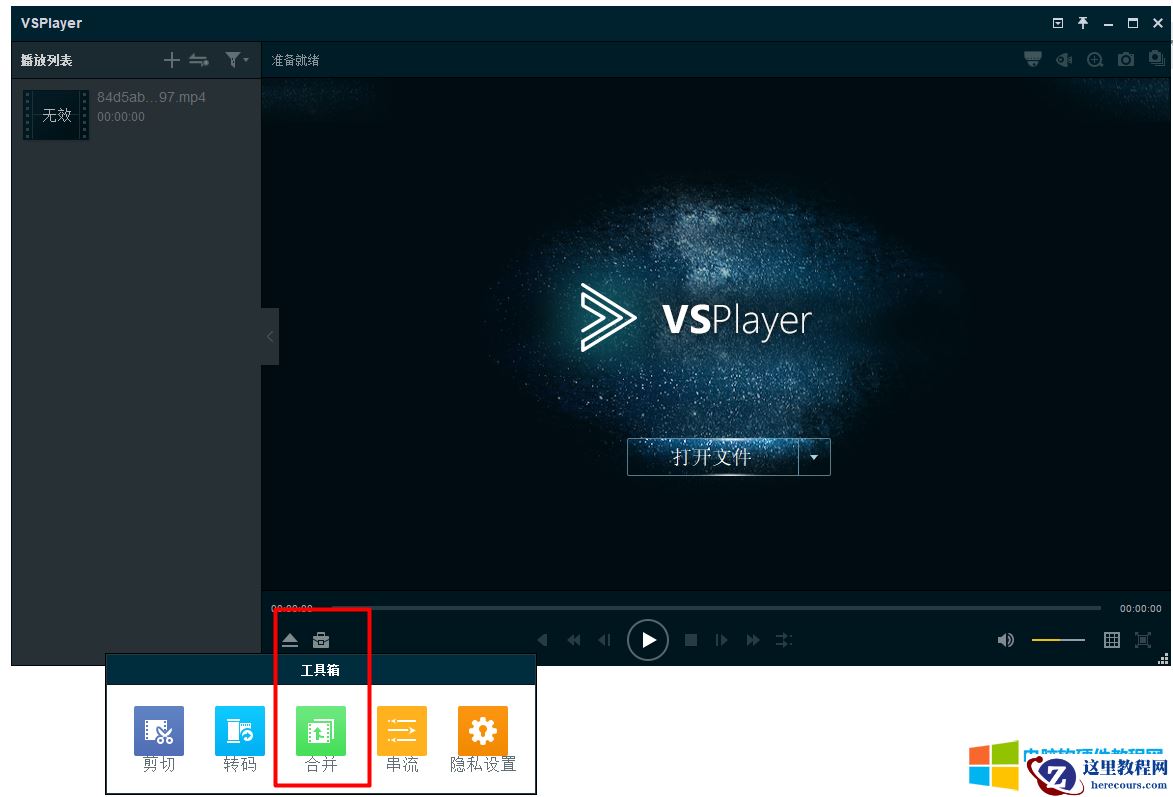The image size is (1173, 797).
Task: Enter fullscreen with the corner-bracket icon
Action: [1143, 640]
